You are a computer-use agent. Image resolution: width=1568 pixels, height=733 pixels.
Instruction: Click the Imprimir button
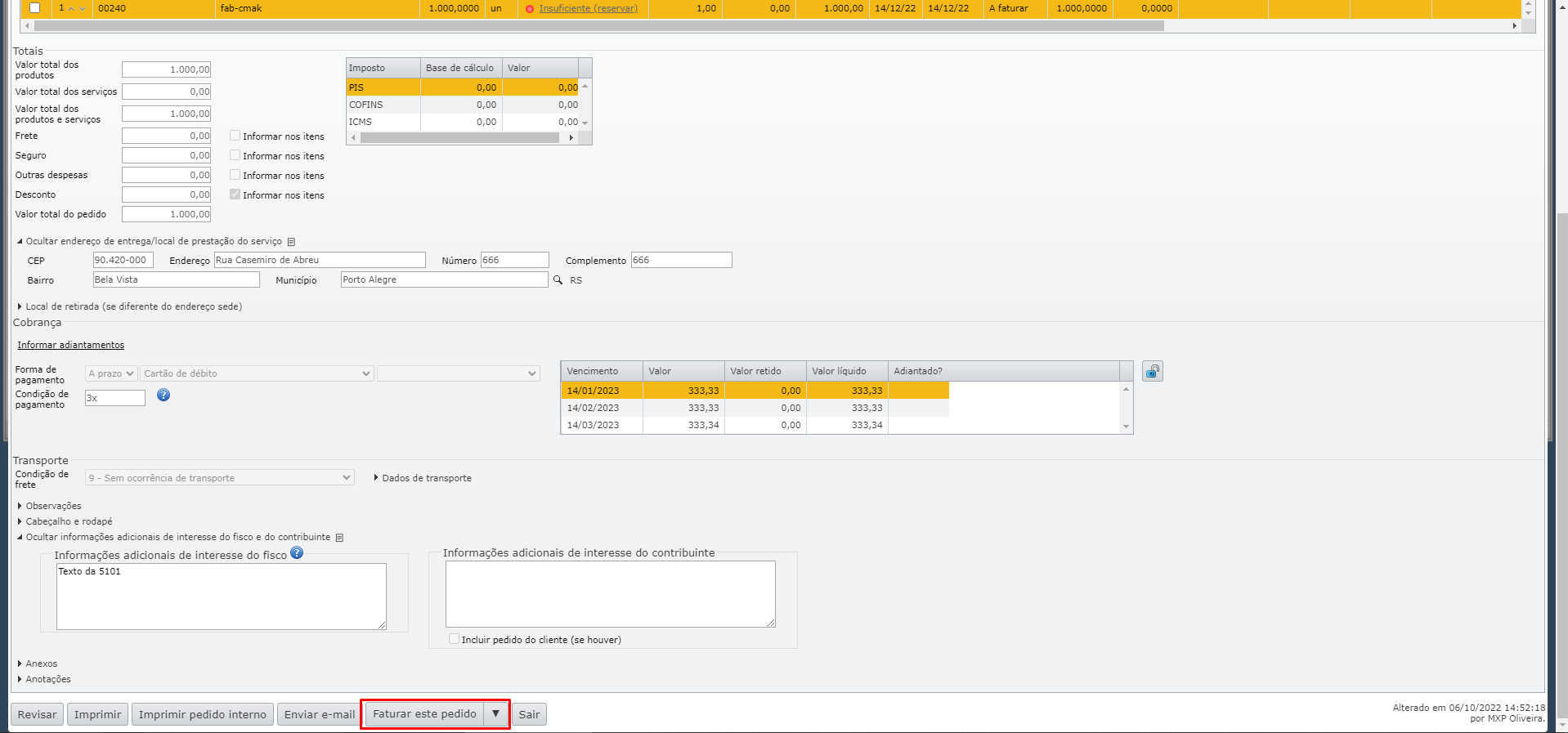[x=98, y=714]
